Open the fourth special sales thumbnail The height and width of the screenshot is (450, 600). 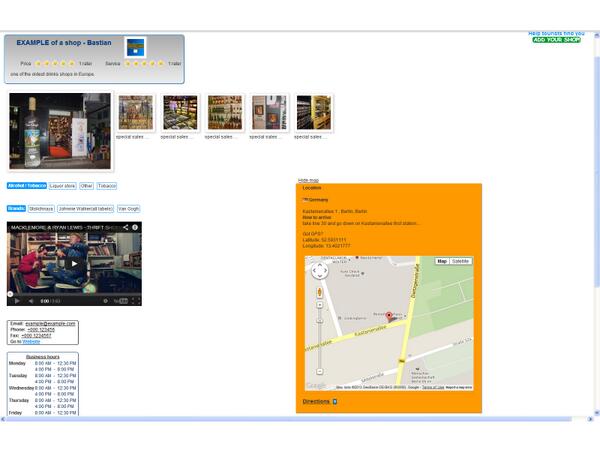(269, 113)
